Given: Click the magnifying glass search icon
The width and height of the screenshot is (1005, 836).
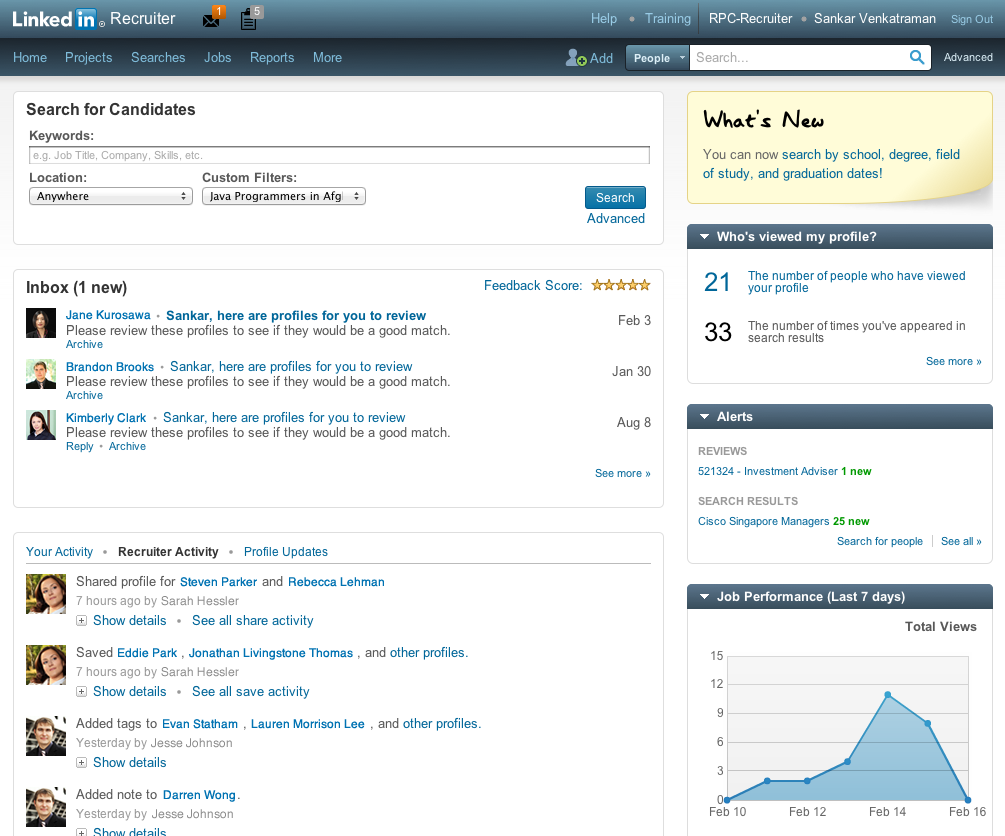Looking at the screenshot, I should pyautogui.click(x=917, y=57).
